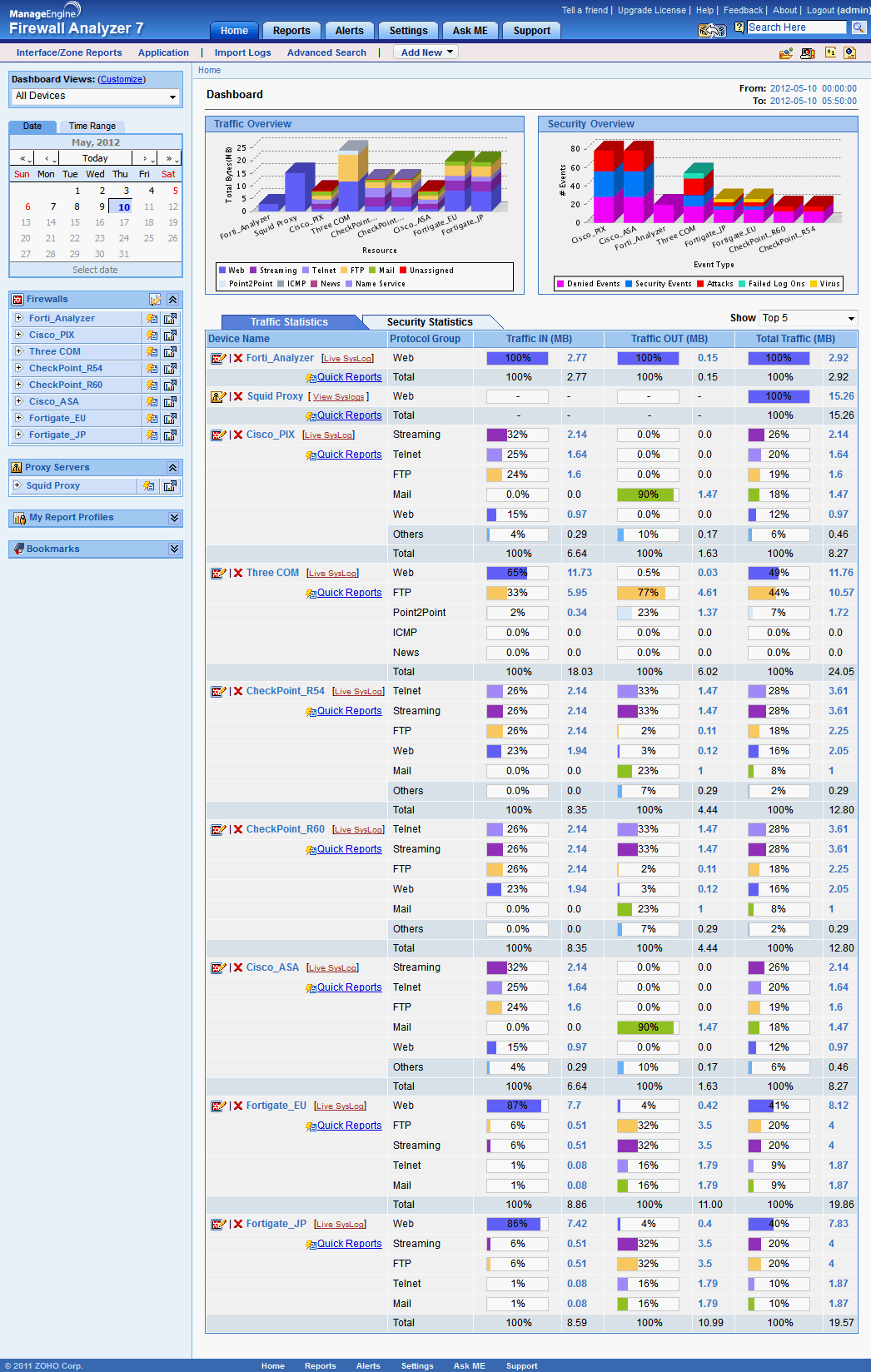Click the Three COM bar in Traffic Overview chart
871x1372 pixels.
(x=352, y=176)
